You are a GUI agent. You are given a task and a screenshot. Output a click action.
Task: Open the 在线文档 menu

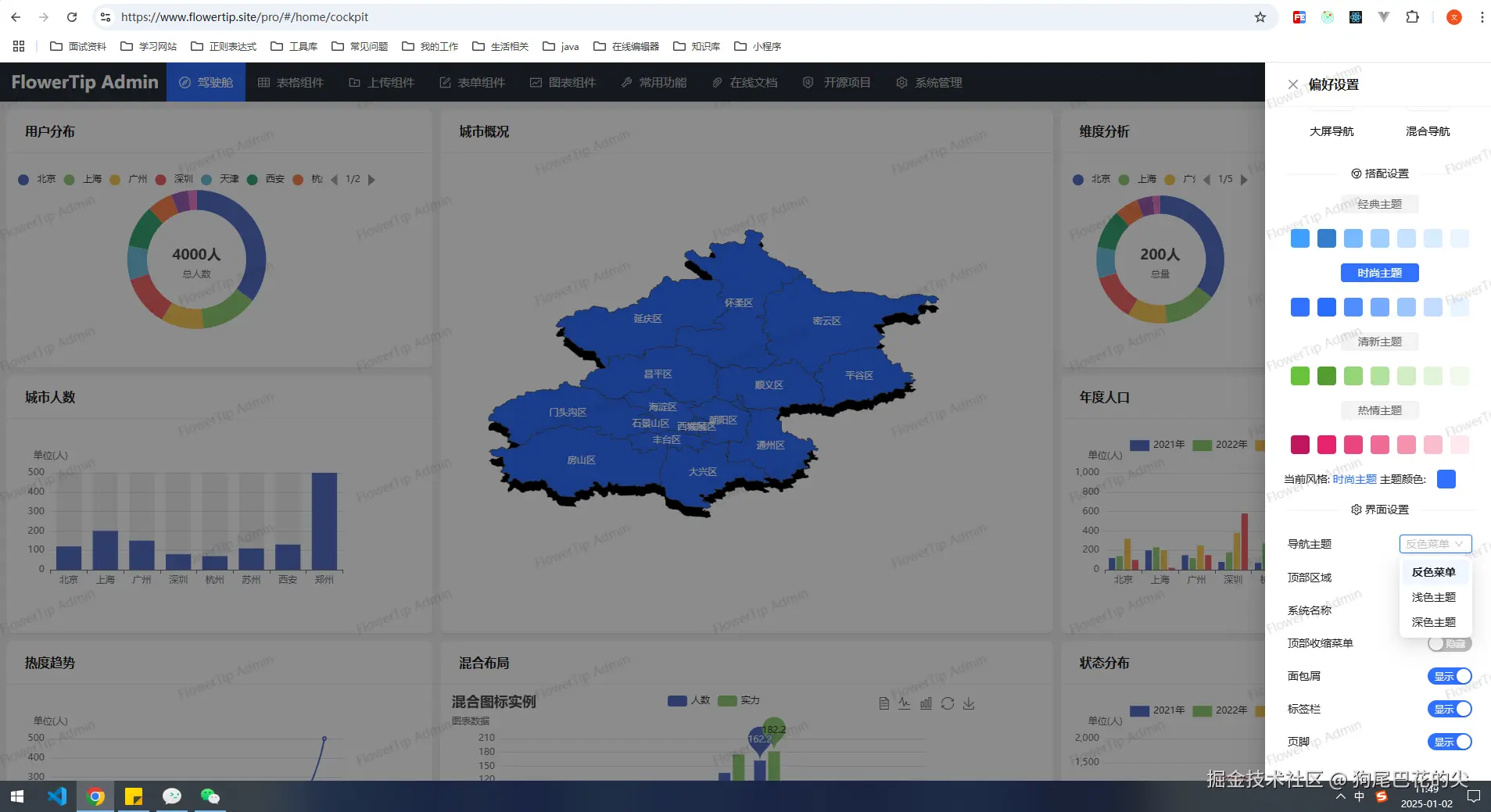click(x=744, y=82)
